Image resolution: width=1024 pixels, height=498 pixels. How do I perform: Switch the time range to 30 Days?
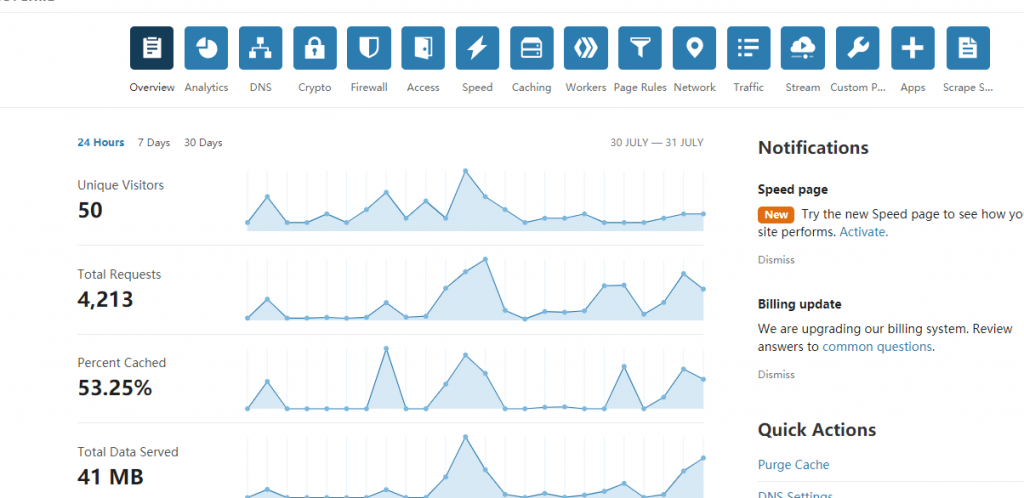pos(203,143)
